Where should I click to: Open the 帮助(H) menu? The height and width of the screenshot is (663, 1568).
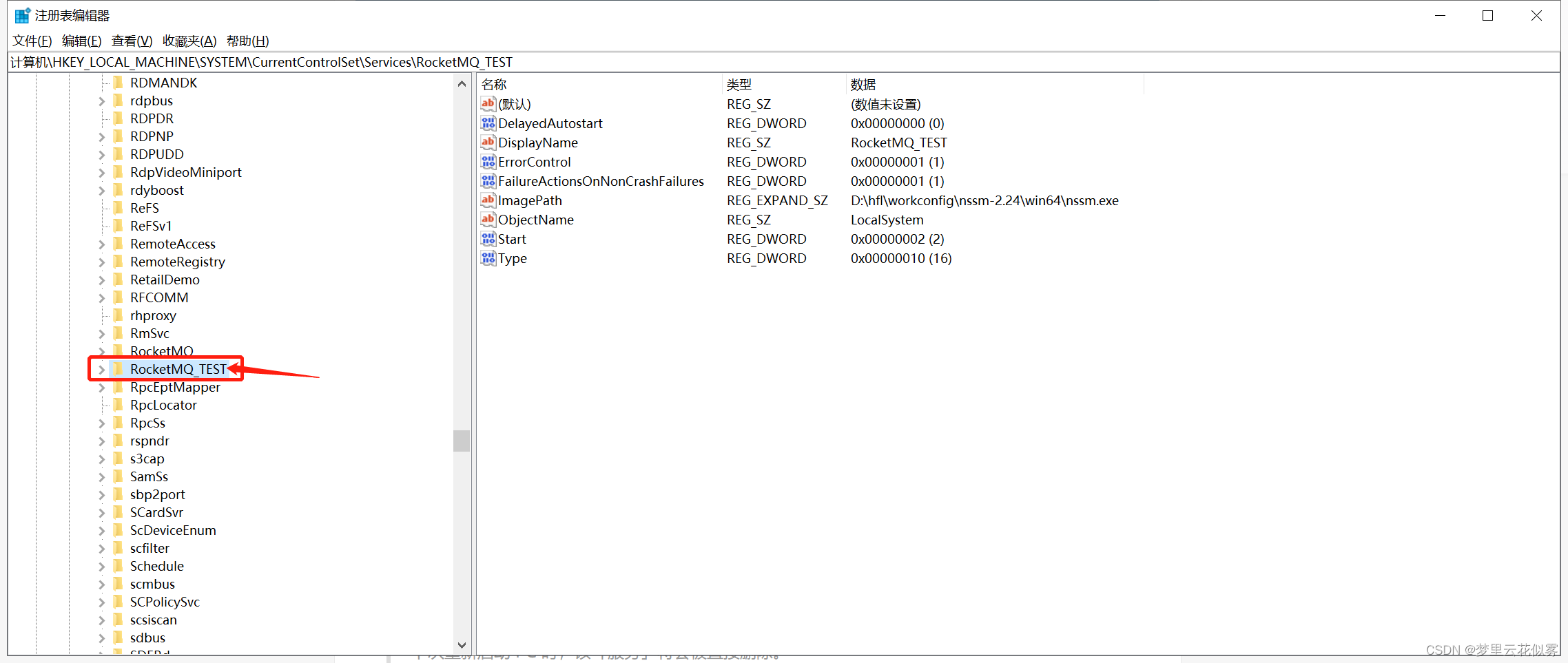click(248, 41)
